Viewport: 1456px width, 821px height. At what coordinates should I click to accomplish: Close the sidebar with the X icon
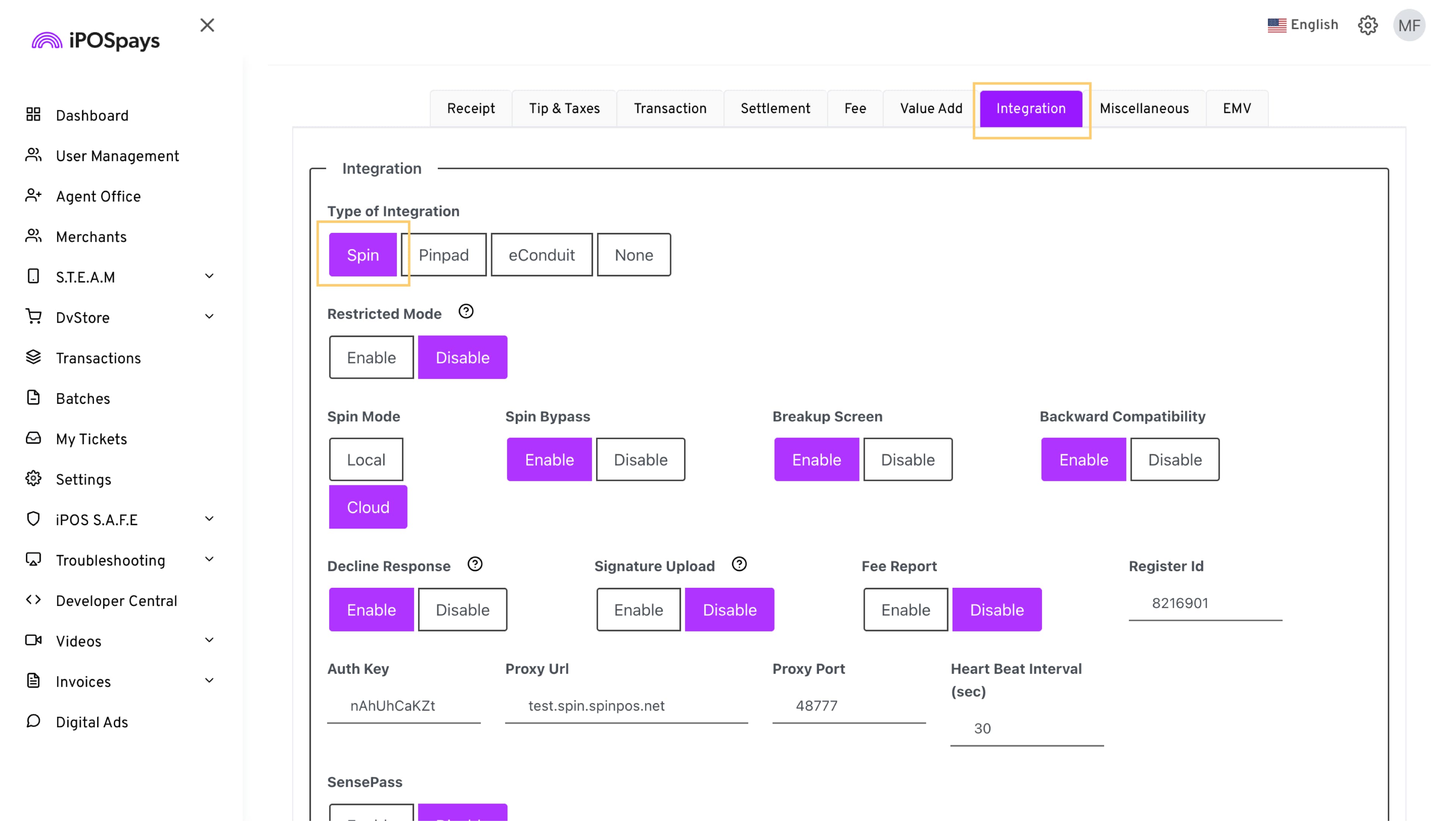click(x=207, y=25)
